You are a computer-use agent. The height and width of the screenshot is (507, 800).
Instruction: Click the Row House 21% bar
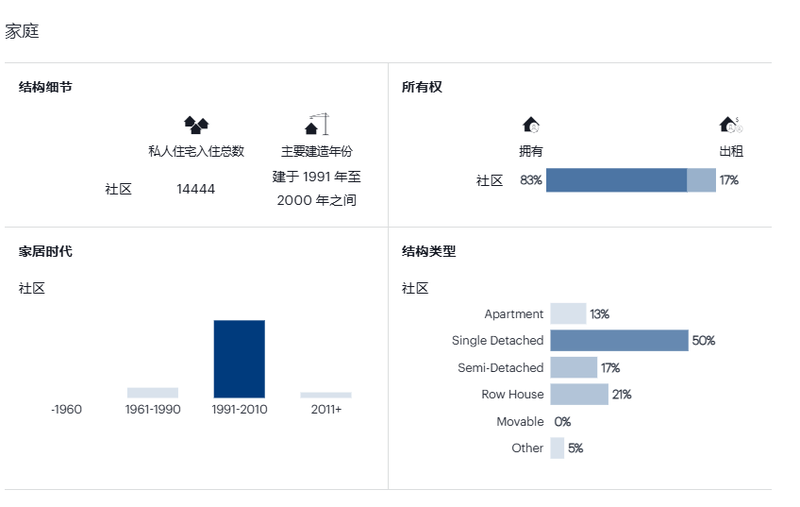coord(579,394)
